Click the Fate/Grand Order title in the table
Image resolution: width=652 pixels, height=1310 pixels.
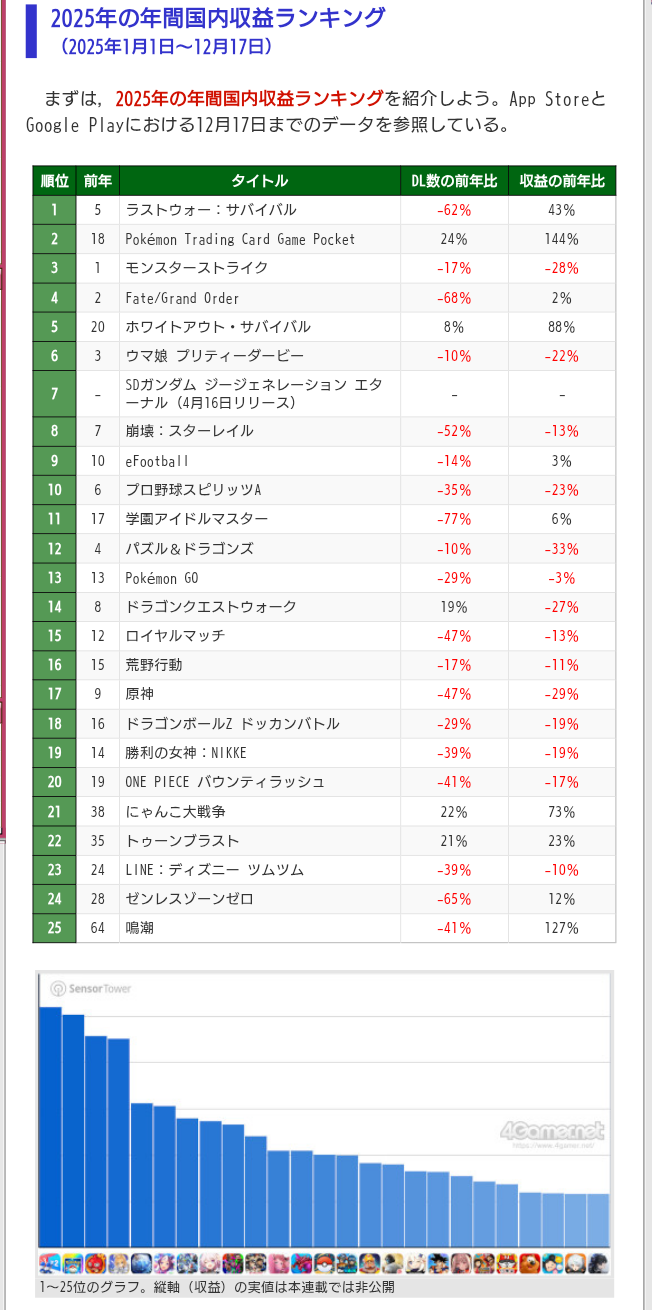coord(182,298)
